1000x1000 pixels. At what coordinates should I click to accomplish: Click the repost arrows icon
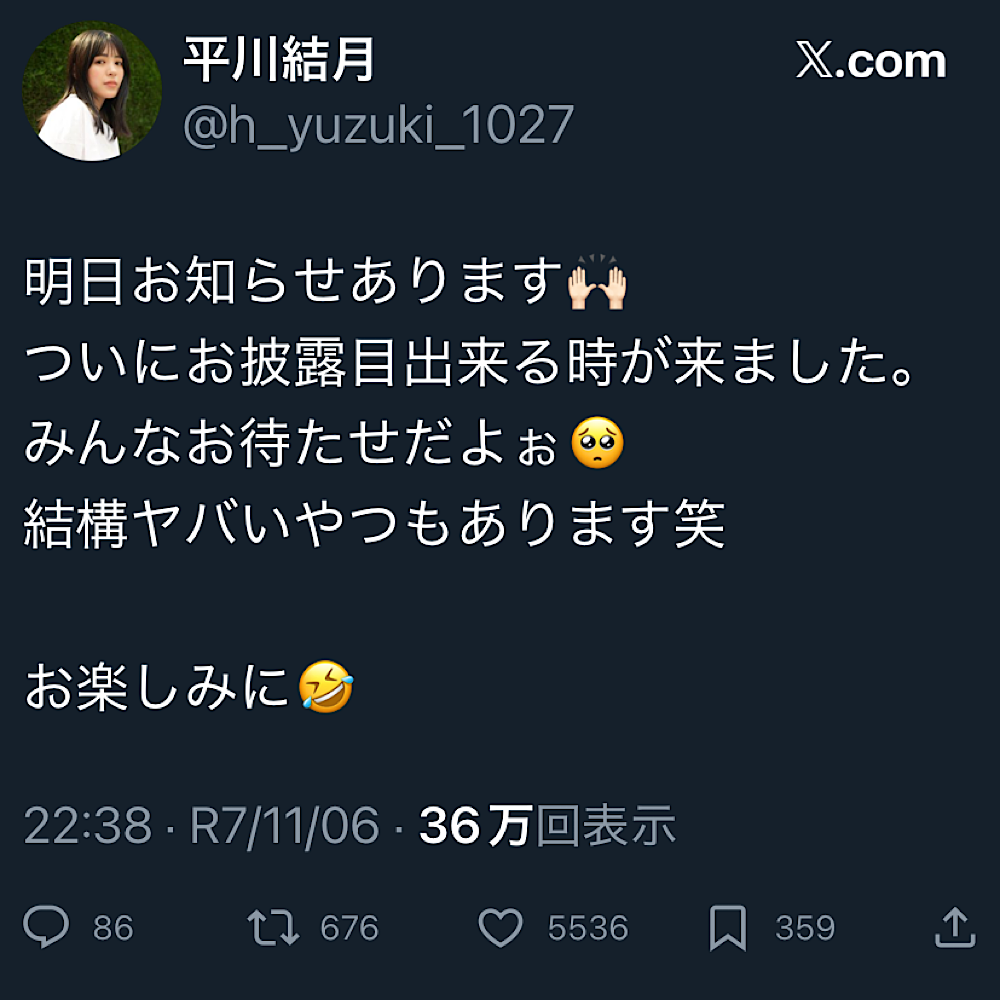[x=273, y=927]
